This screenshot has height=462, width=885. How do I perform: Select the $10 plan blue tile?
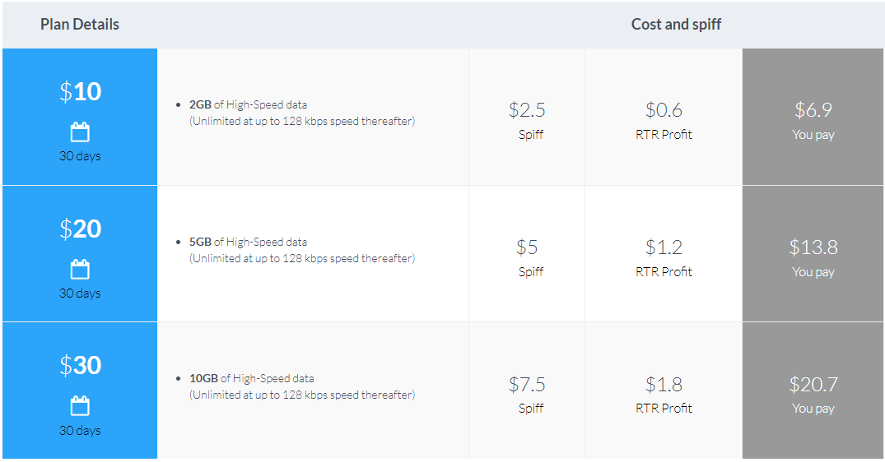pos(80,117)
